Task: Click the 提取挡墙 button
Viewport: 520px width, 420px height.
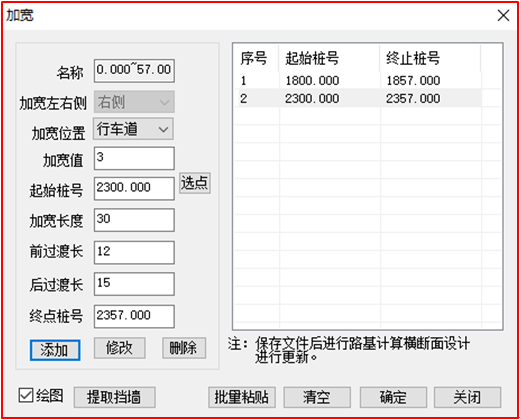Action: (x=114, y=397)
